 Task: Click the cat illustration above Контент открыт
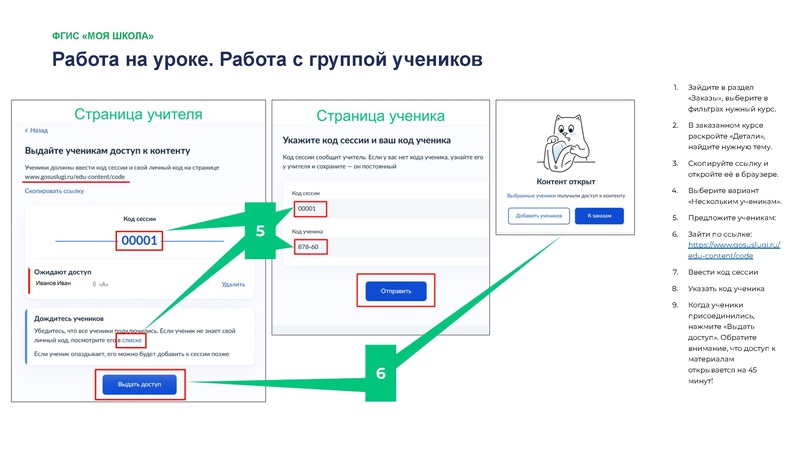tap(565, 143)
